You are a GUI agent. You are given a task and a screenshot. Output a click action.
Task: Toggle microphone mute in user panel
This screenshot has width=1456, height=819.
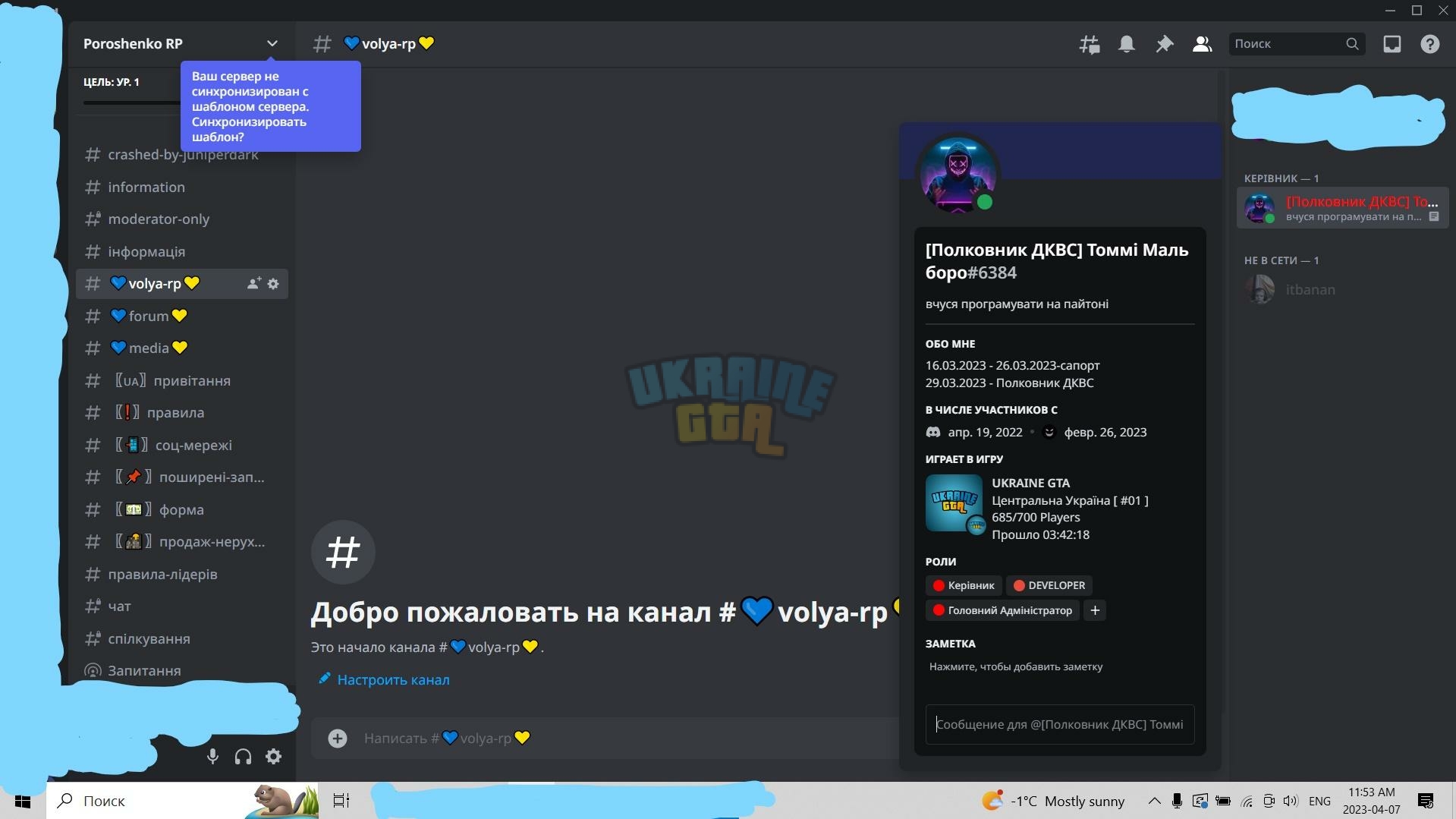(x=212, y=756)
